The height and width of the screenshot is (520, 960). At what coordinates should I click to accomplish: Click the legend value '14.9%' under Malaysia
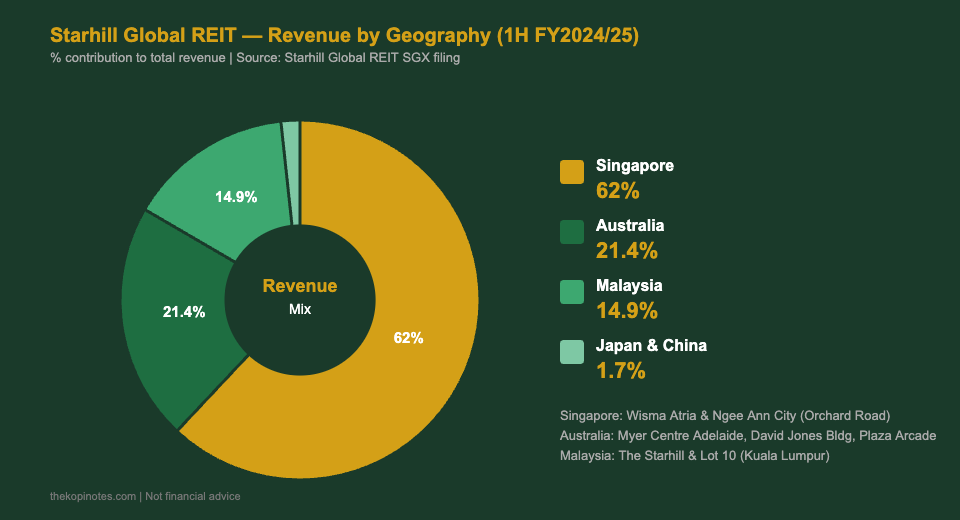(x=627, y=311)
